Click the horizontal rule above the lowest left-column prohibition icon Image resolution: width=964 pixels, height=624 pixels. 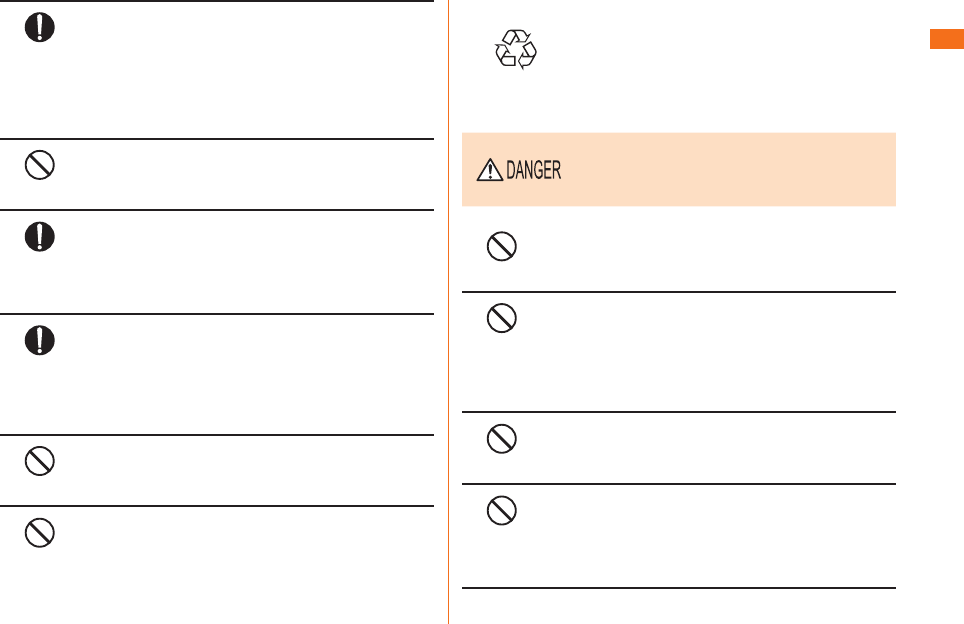click(x=217, y=507)
